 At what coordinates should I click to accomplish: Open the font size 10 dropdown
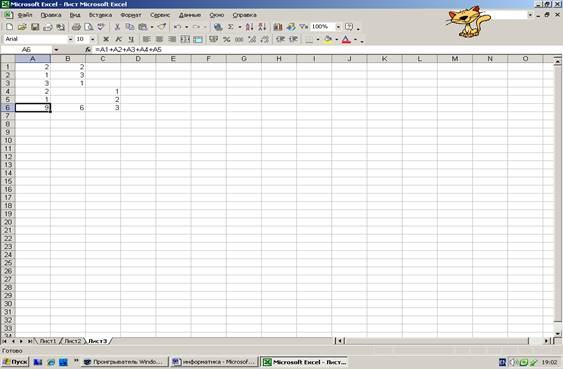click(x=93, y=39)
